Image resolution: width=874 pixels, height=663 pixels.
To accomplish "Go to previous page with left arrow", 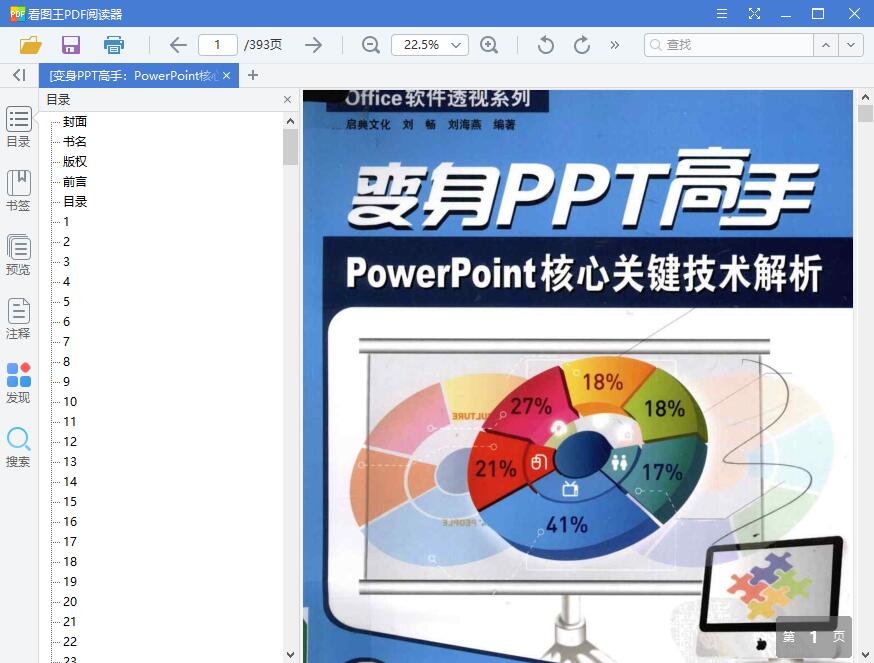I will [x=178, y=45].
